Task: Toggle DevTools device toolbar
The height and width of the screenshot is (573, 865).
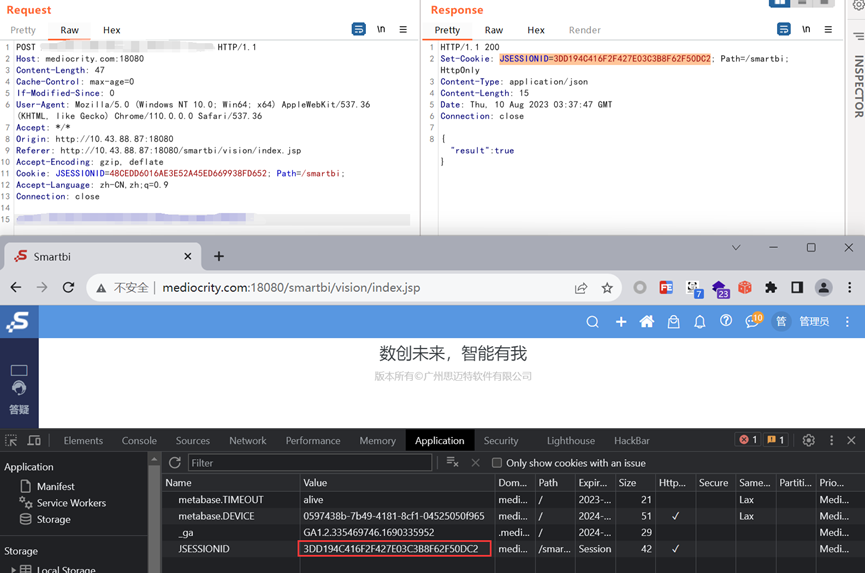Action: point(34,441)
